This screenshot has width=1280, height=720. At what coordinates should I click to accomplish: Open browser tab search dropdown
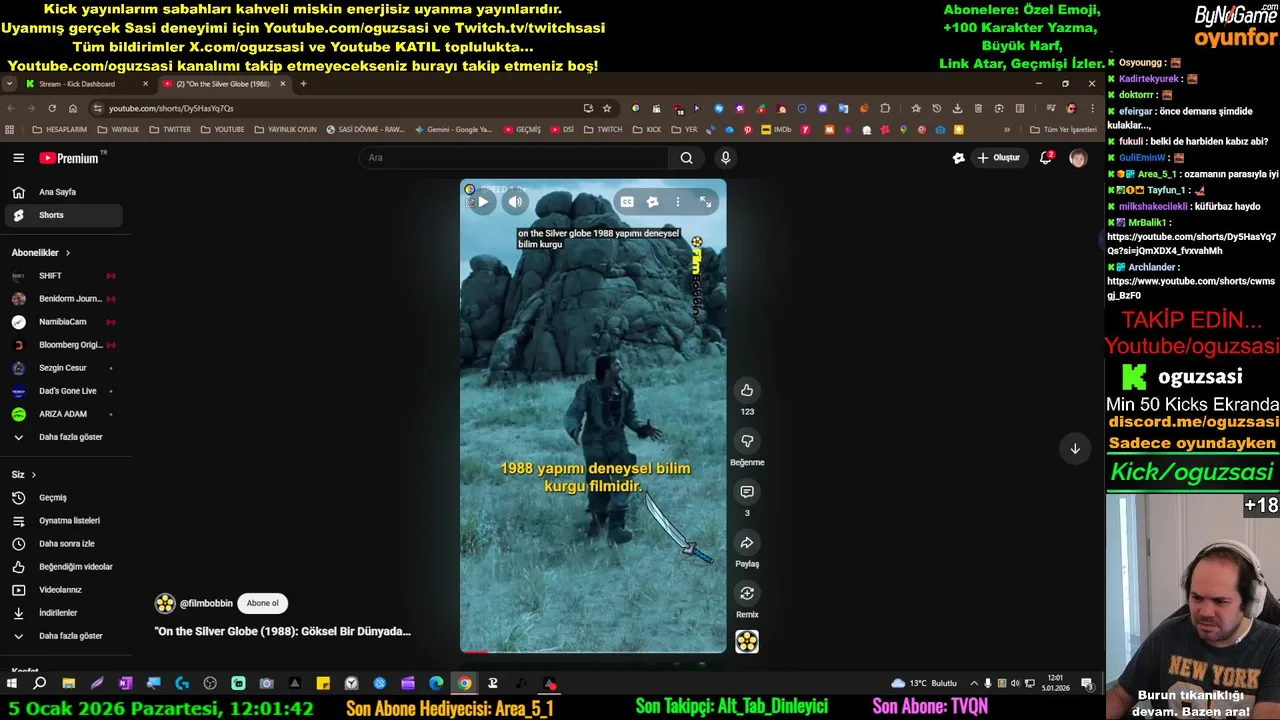point(9,84)
